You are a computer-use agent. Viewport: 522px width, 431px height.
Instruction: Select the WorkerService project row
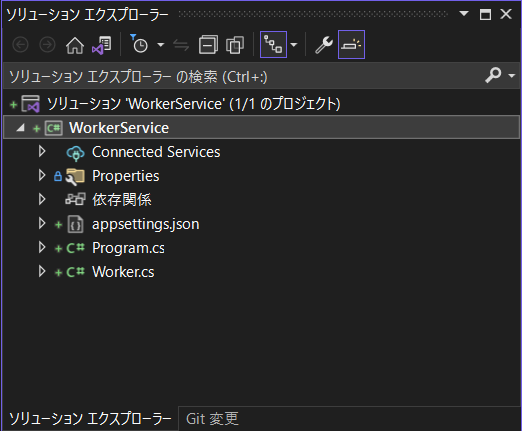[261, 128]
